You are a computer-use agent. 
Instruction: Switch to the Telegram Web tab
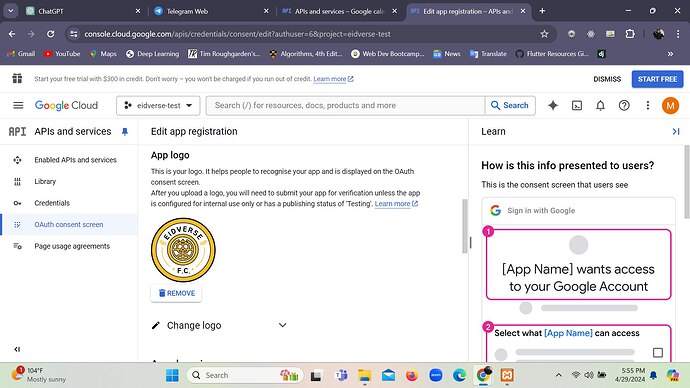209,11
